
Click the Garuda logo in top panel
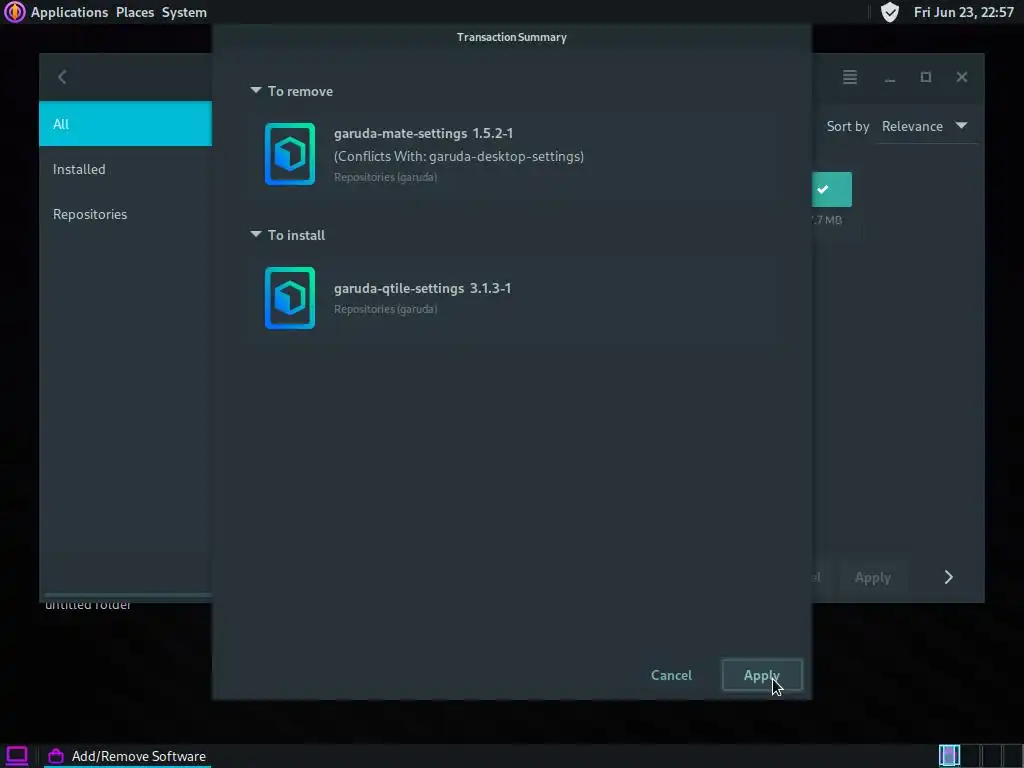14,12
